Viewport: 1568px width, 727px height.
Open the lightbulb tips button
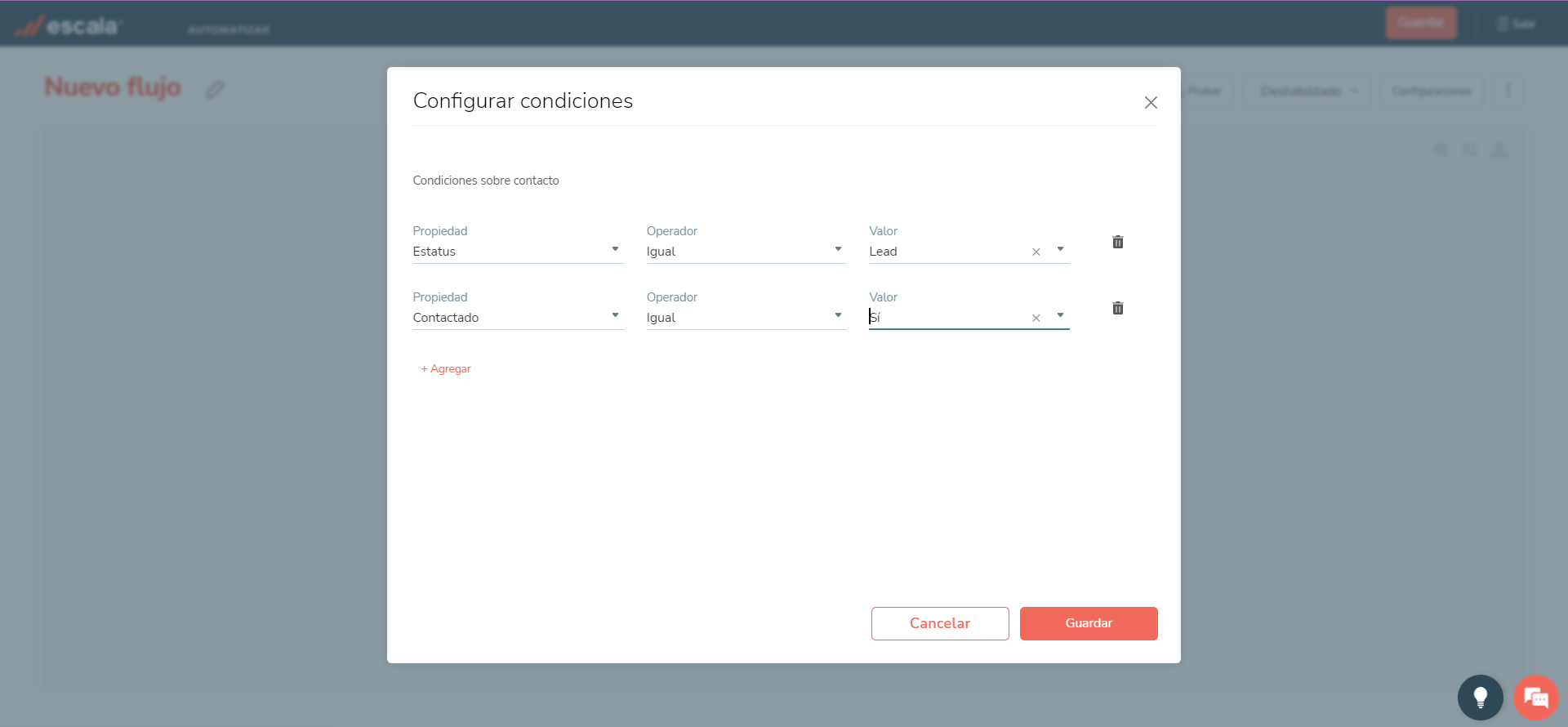1481,698
